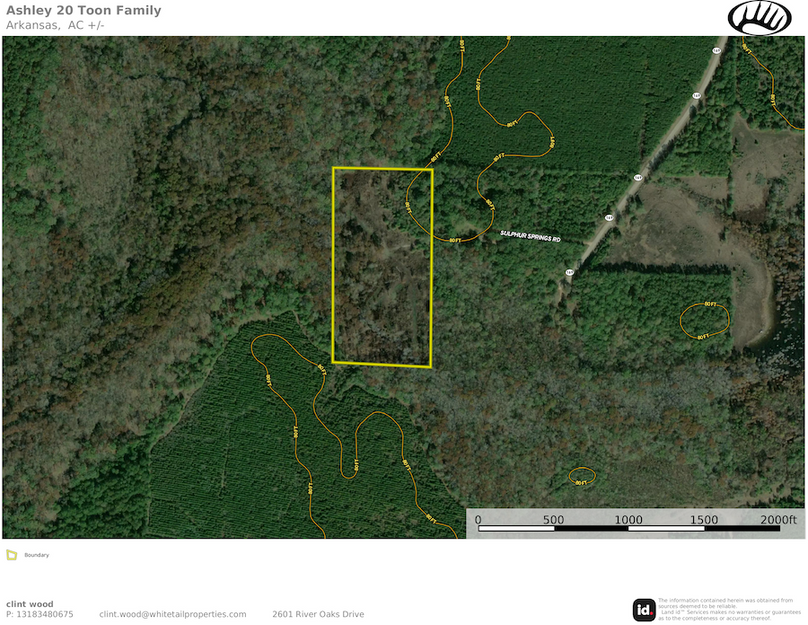Viewport: 808px width, 625px height.
Task: Click the yellow Boundary legend icon
Action: click(11, 555)
